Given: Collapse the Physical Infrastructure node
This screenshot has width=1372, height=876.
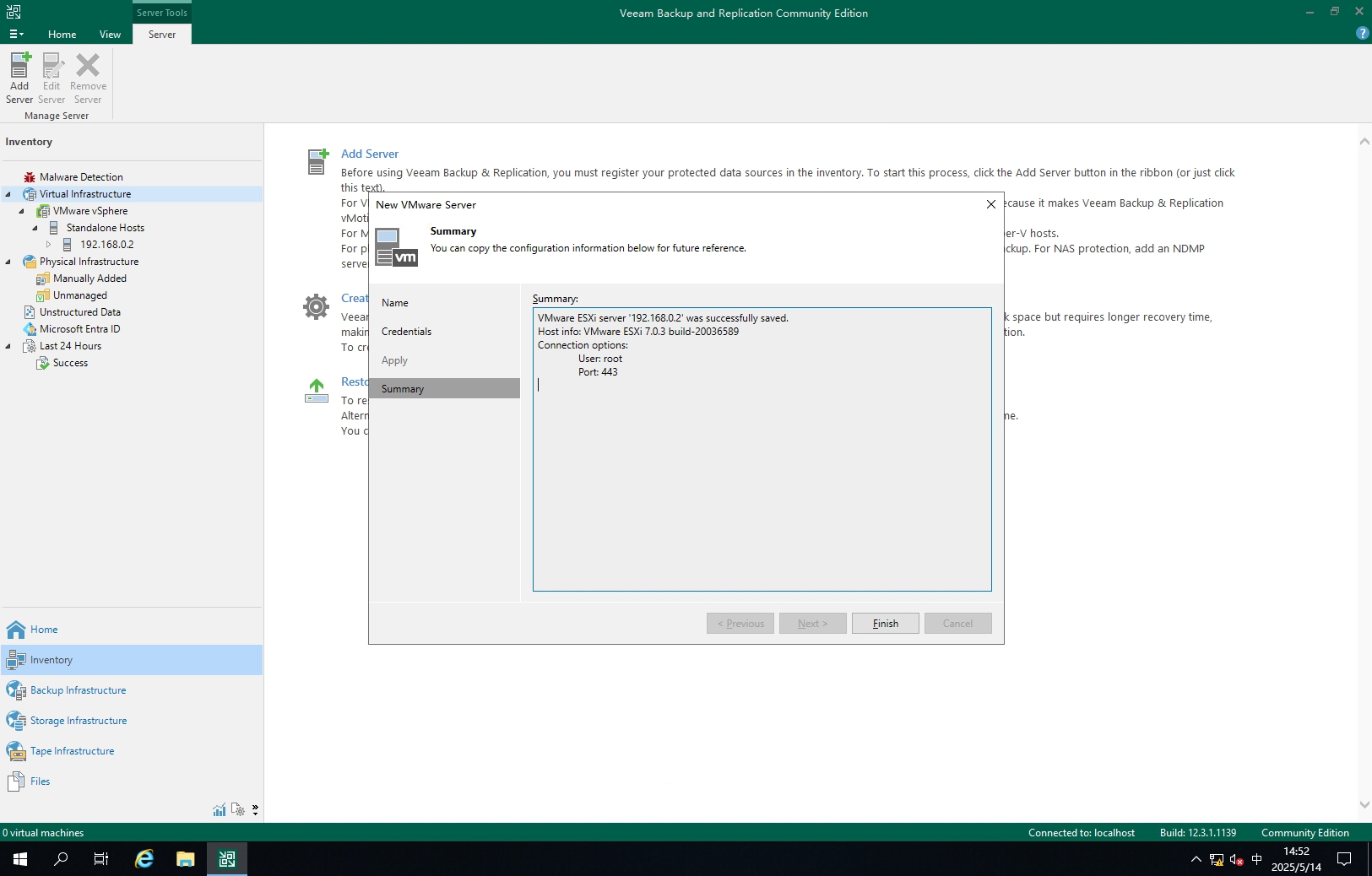Looking at the screenshot, I should pos(8,262).
